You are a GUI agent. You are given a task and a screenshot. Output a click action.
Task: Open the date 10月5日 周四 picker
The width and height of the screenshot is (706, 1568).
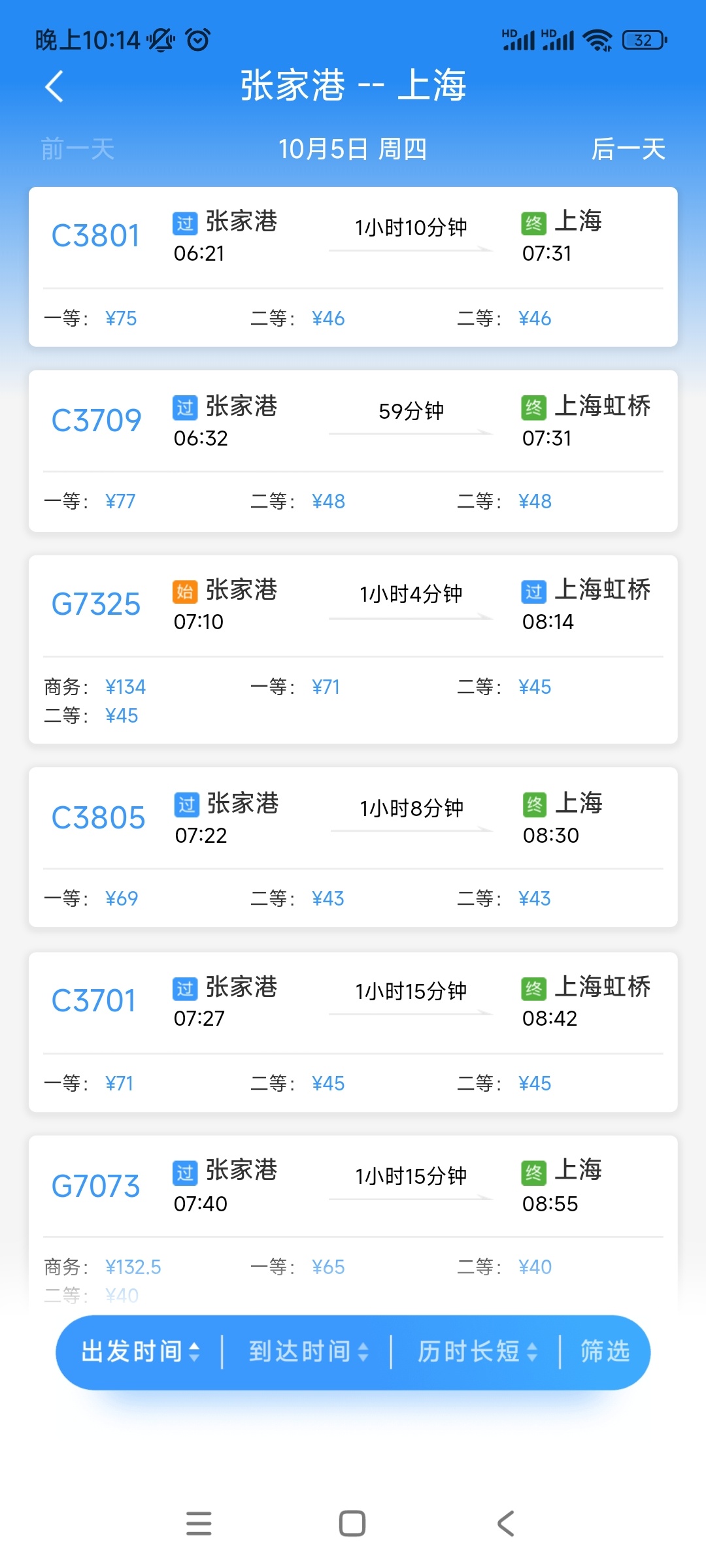352,149
